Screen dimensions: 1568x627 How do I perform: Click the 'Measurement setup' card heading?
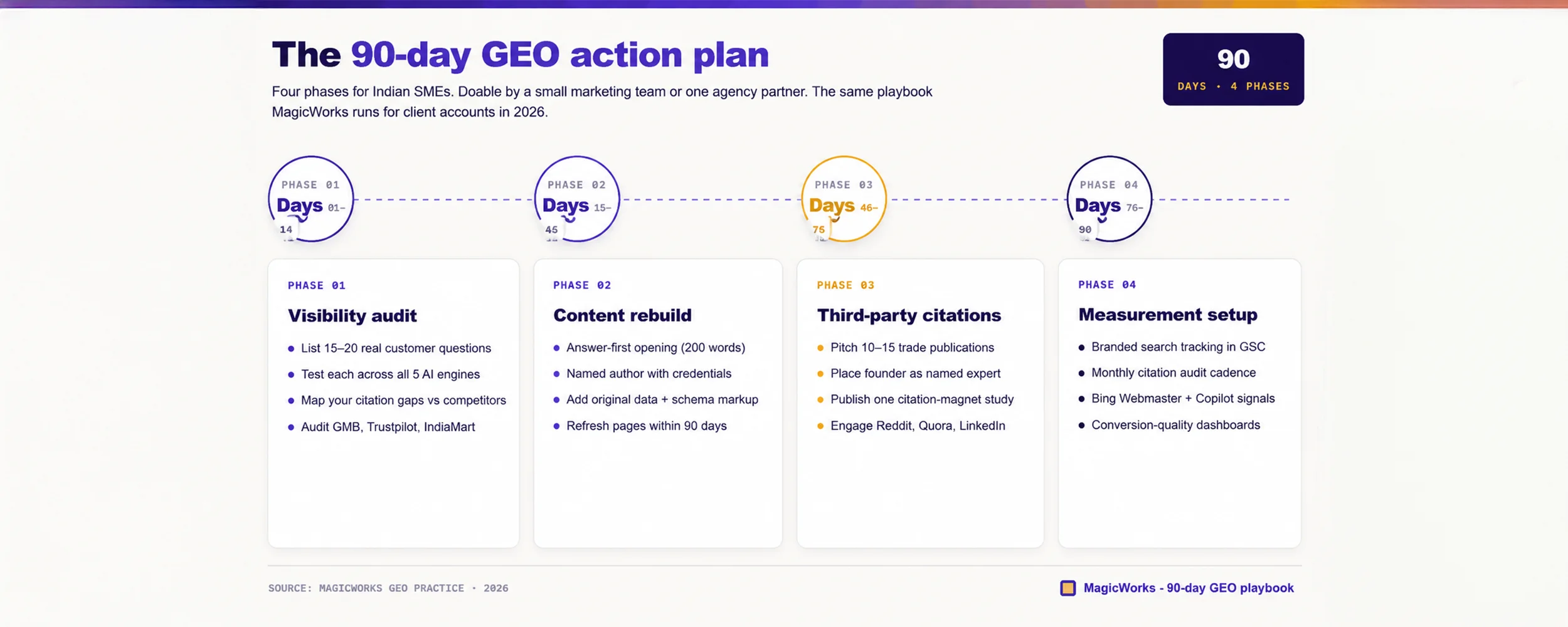[x=1168, y=314]
